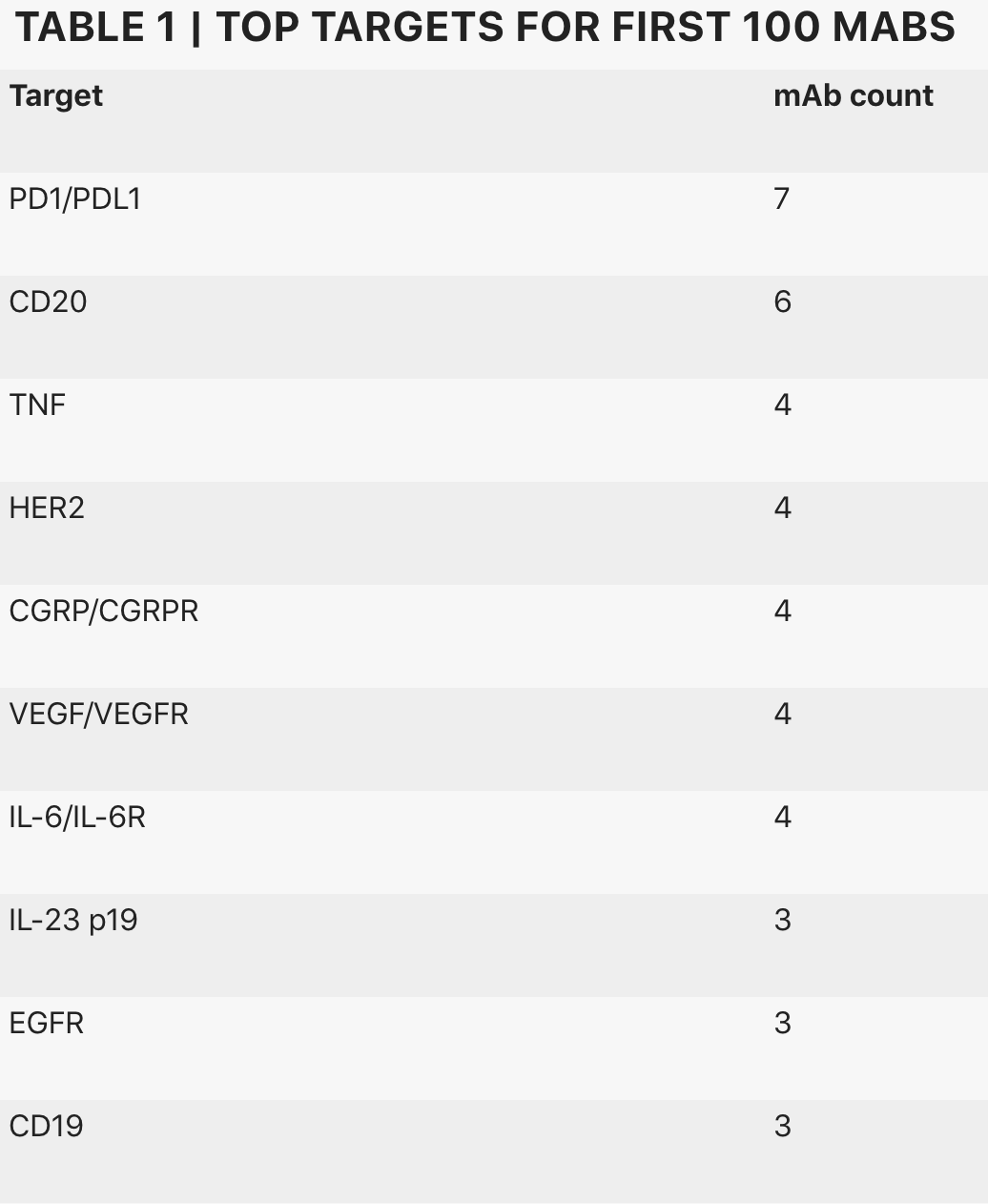This screenshot has width=988, height=1204.
Task: Click the PD1/PDL1 target cell
Action: pyautogui.click(x=75, y=198)
